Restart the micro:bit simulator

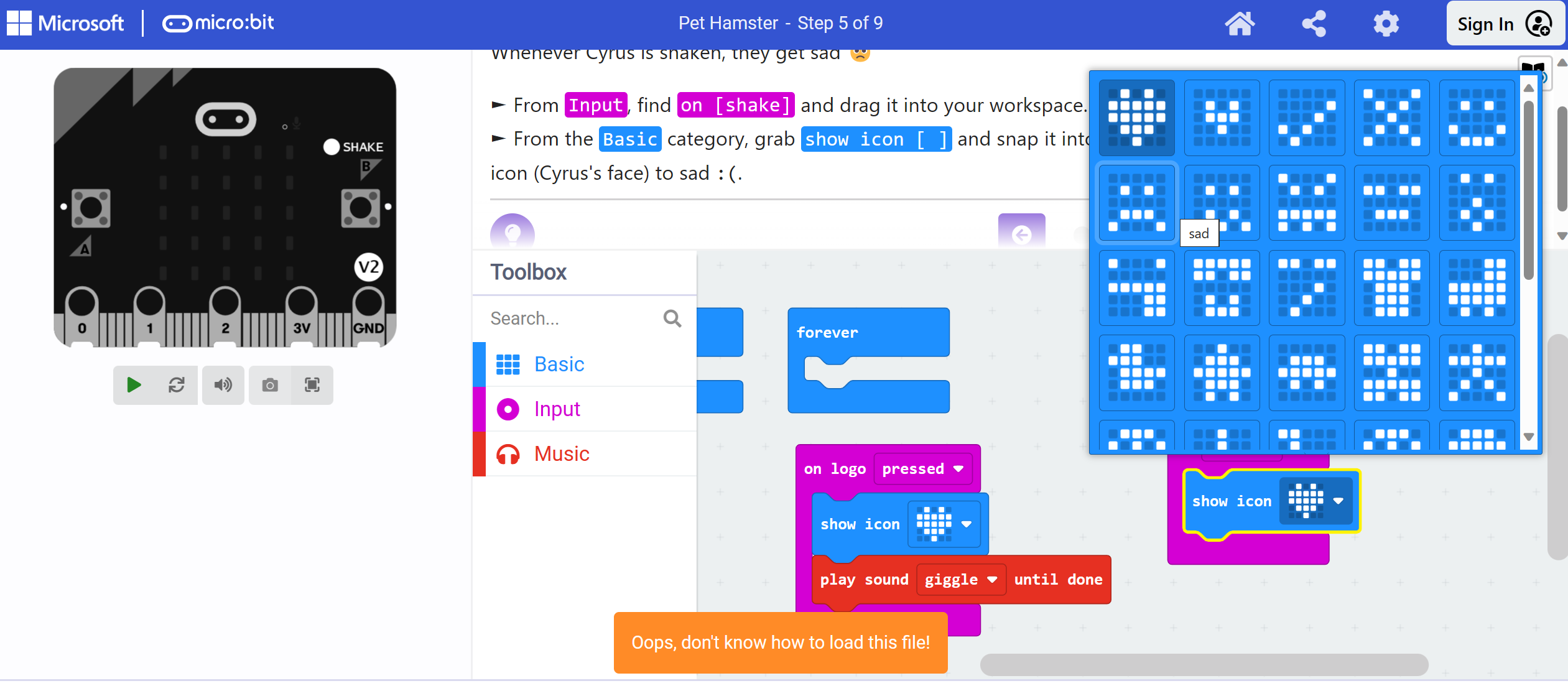177,385
